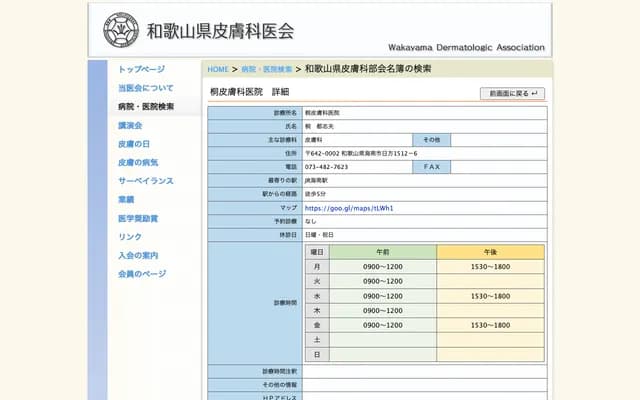The width and height of the screenshot is (640, 400).
Task: Select 当医会について from the side menu
Action: click(145, 88)
